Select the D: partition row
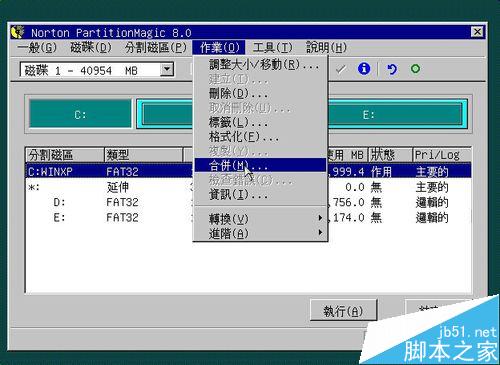 [x=248, y=202]
